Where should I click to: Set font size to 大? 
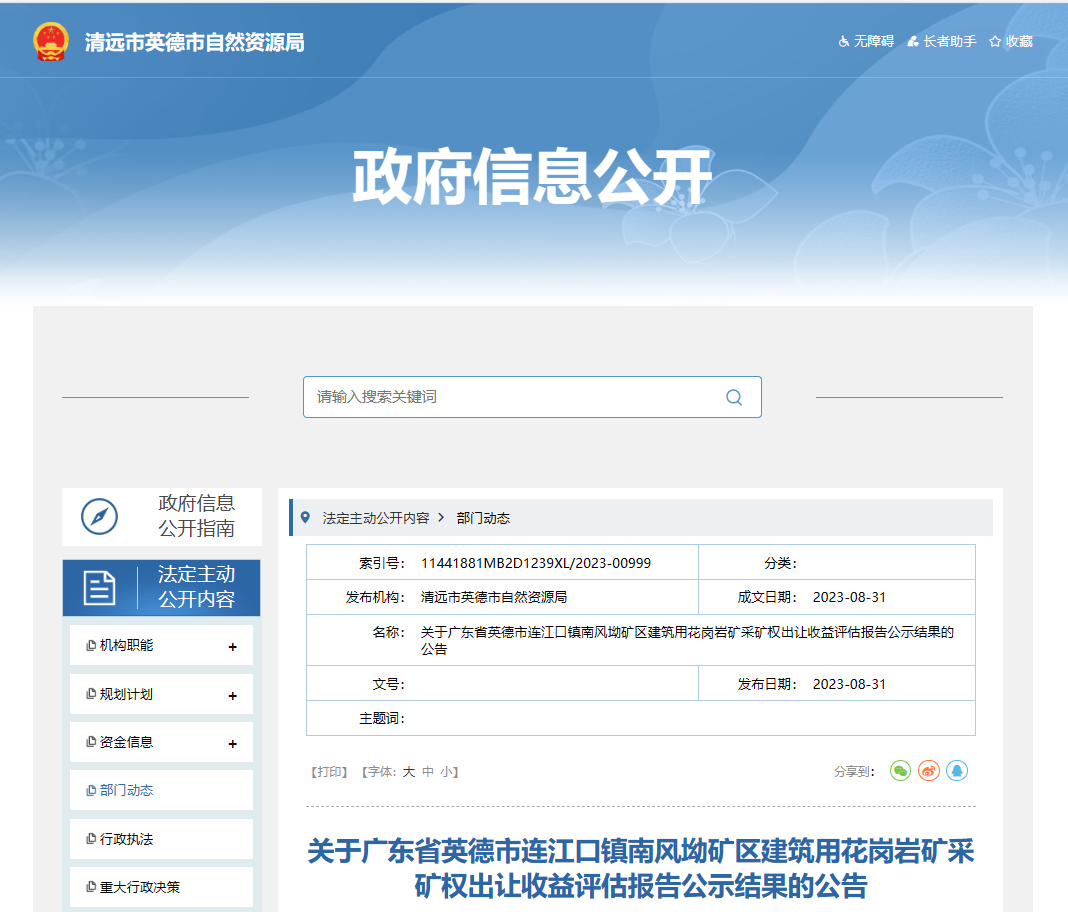click(x=408, y=772)
